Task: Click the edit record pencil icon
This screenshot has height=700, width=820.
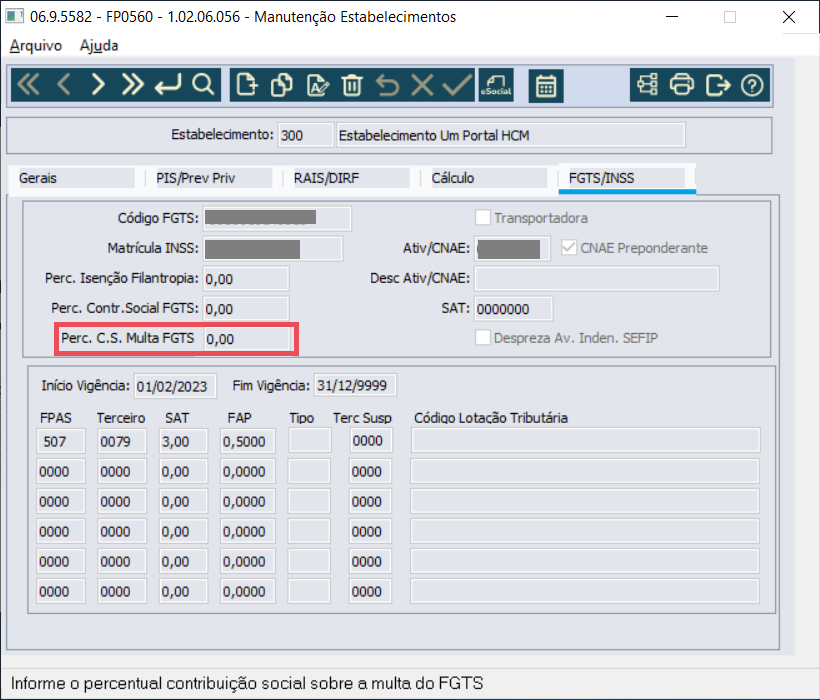Action: 317,84
